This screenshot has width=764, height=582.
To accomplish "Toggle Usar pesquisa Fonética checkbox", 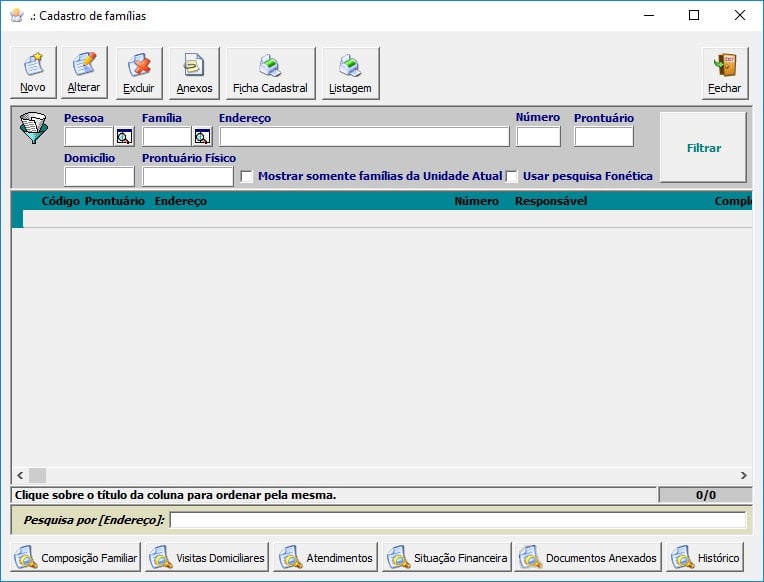I will click(512, 177).
